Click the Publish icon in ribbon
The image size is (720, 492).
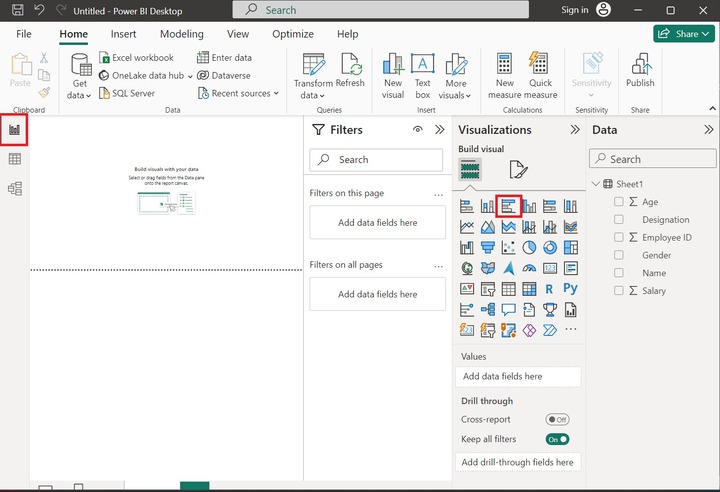point(640,70)
